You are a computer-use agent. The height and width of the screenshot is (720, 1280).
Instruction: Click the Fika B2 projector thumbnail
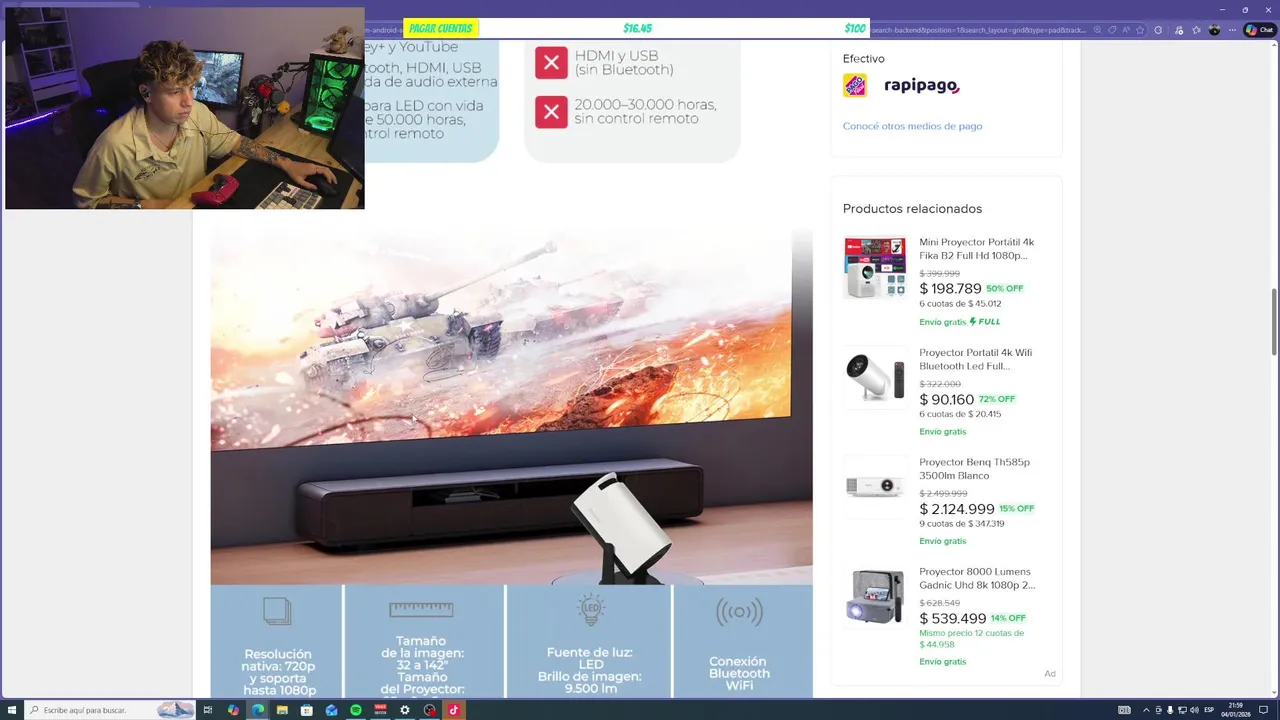(875, 268)
